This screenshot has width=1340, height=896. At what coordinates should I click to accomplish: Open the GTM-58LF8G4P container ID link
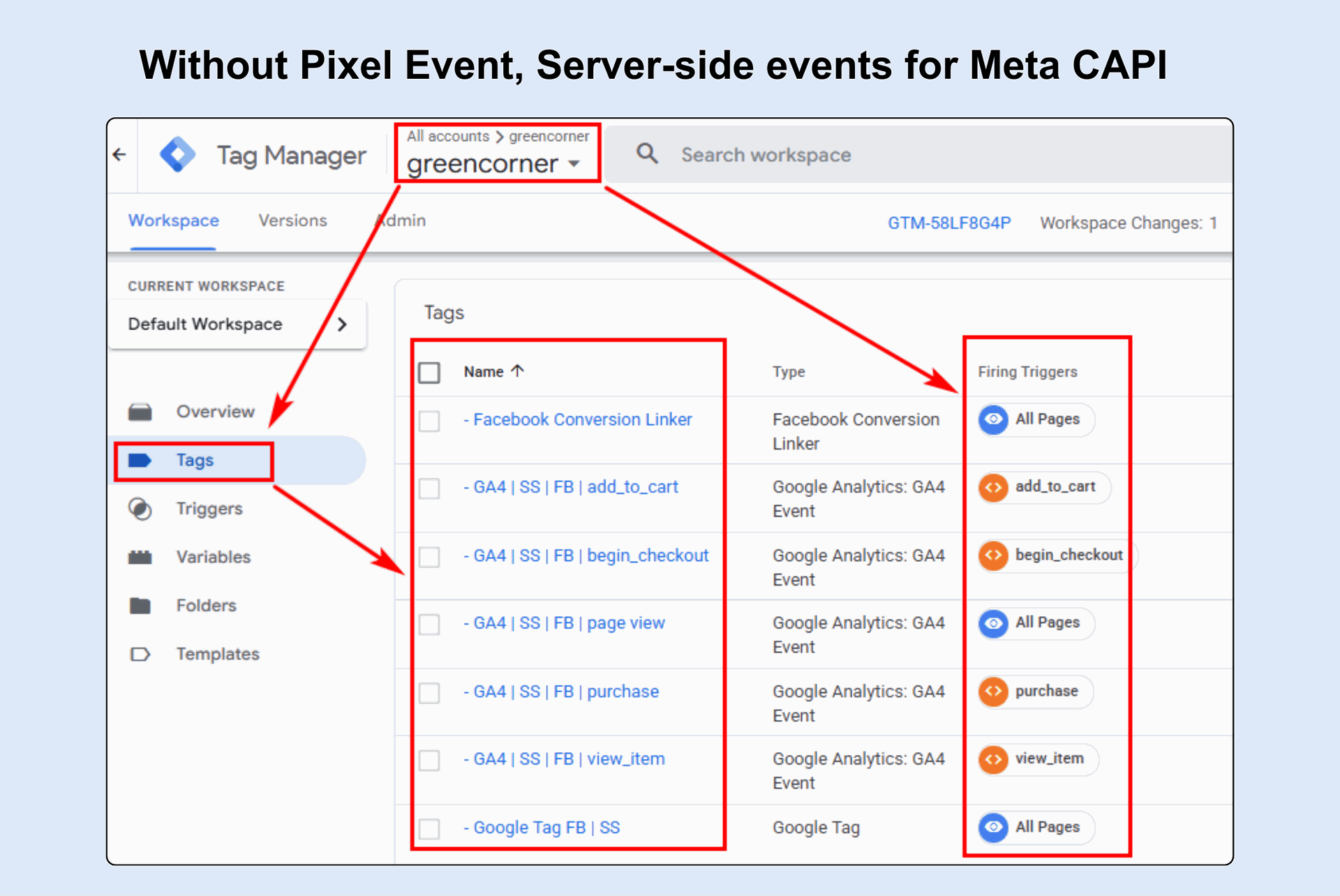[x=948, y=223]
